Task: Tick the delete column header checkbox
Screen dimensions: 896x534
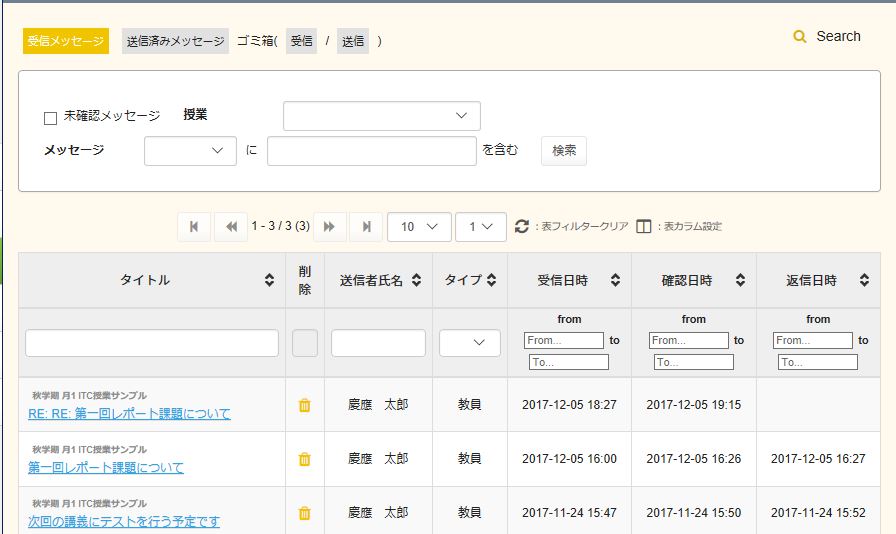Action: [x=305, y=343]
